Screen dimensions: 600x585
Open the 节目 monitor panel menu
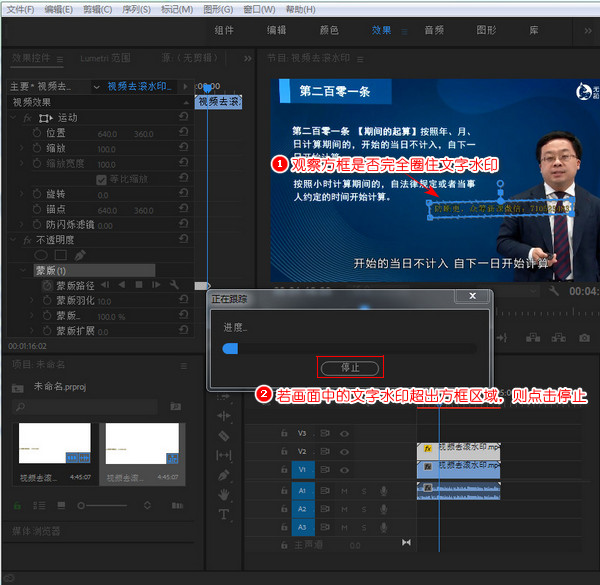pyautogui.click(x=360, y=59)
